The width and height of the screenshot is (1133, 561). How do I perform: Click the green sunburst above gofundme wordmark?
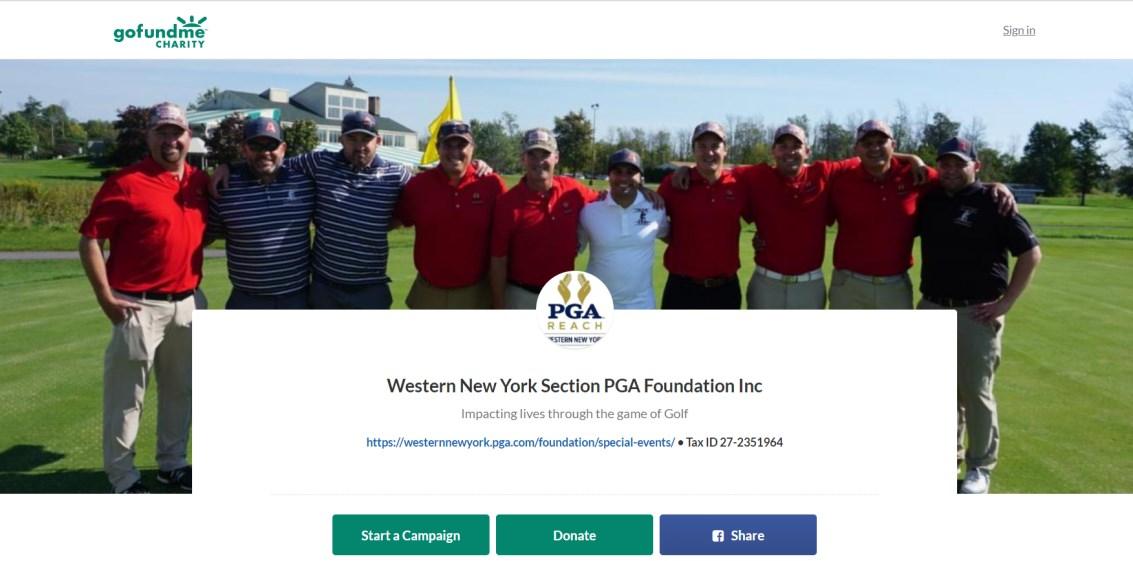point(191,21)
